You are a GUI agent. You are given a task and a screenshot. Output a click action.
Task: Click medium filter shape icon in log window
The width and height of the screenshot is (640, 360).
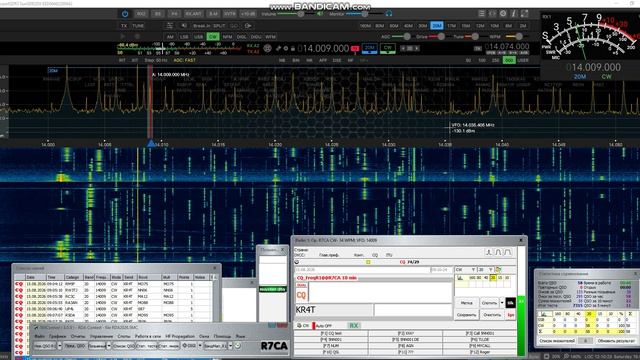point(498,252)
